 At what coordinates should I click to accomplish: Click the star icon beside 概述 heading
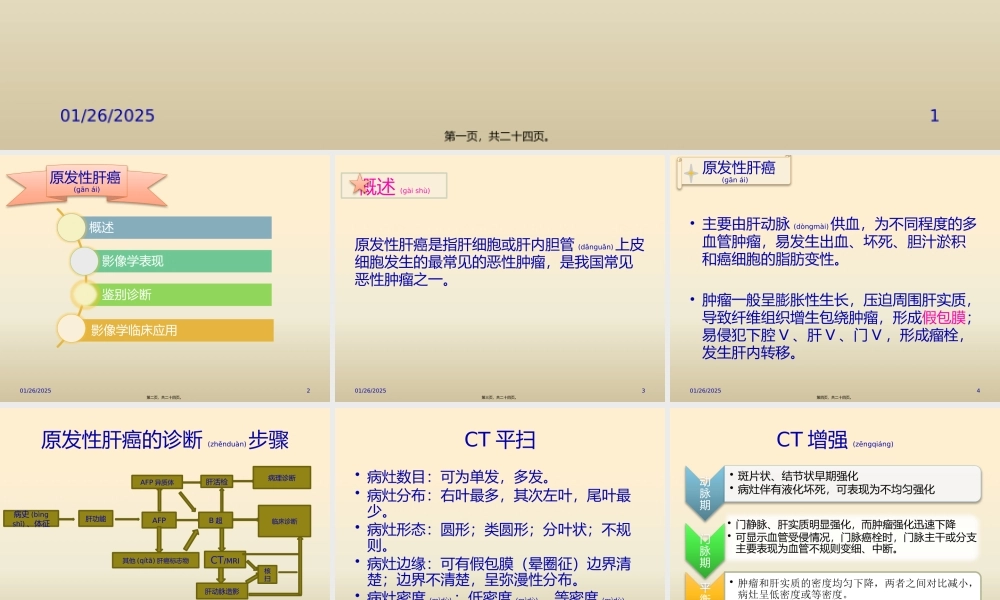coord(358,185)
